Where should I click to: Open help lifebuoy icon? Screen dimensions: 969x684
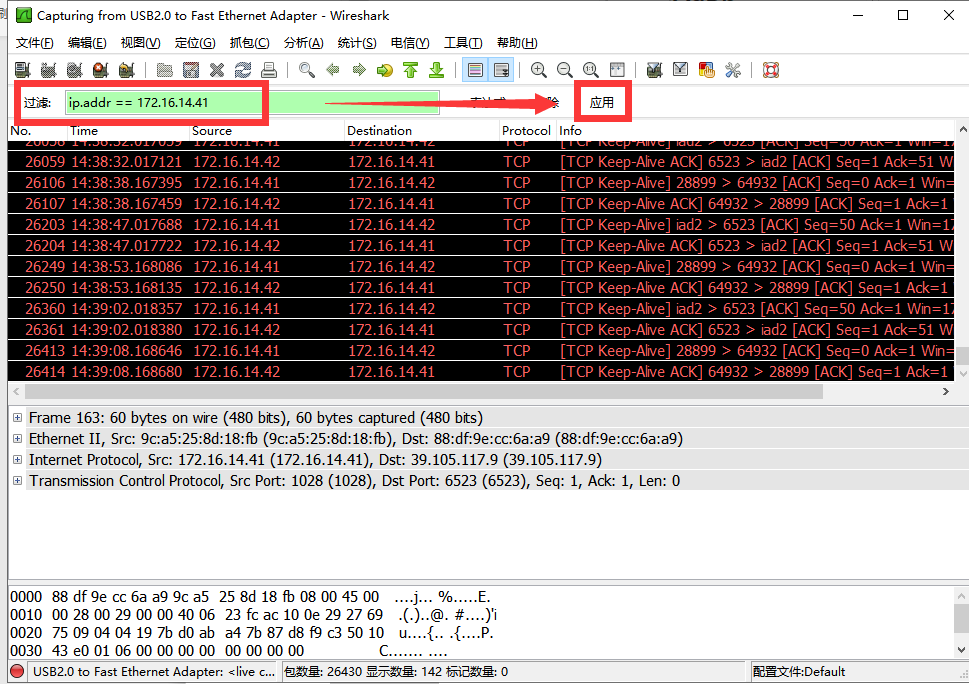[x=771, y=70]
